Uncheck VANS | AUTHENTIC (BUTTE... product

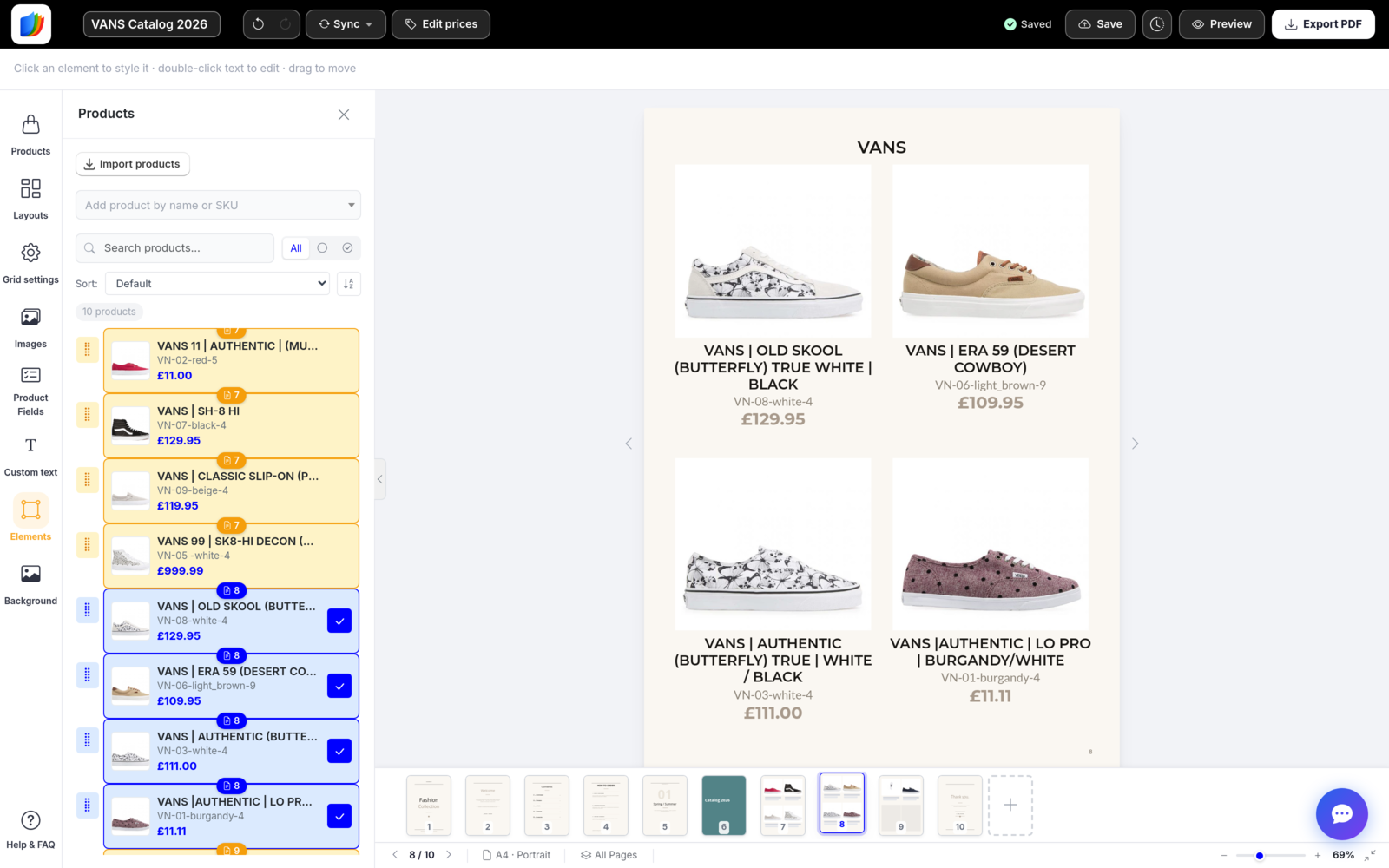click(339, 752)
